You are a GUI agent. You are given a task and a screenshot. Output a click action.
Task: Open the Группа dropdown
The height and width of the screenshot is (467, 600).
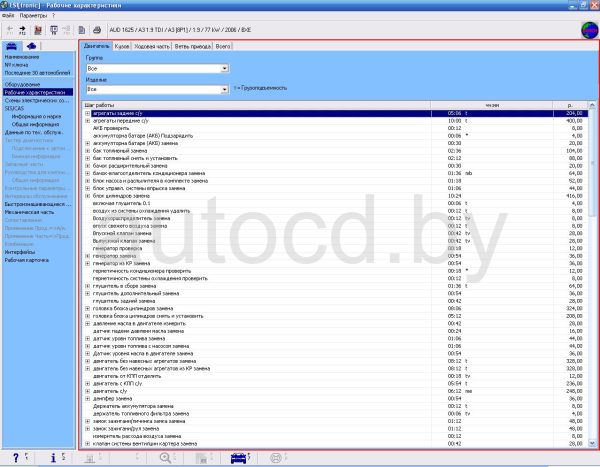tap(225, 69)
